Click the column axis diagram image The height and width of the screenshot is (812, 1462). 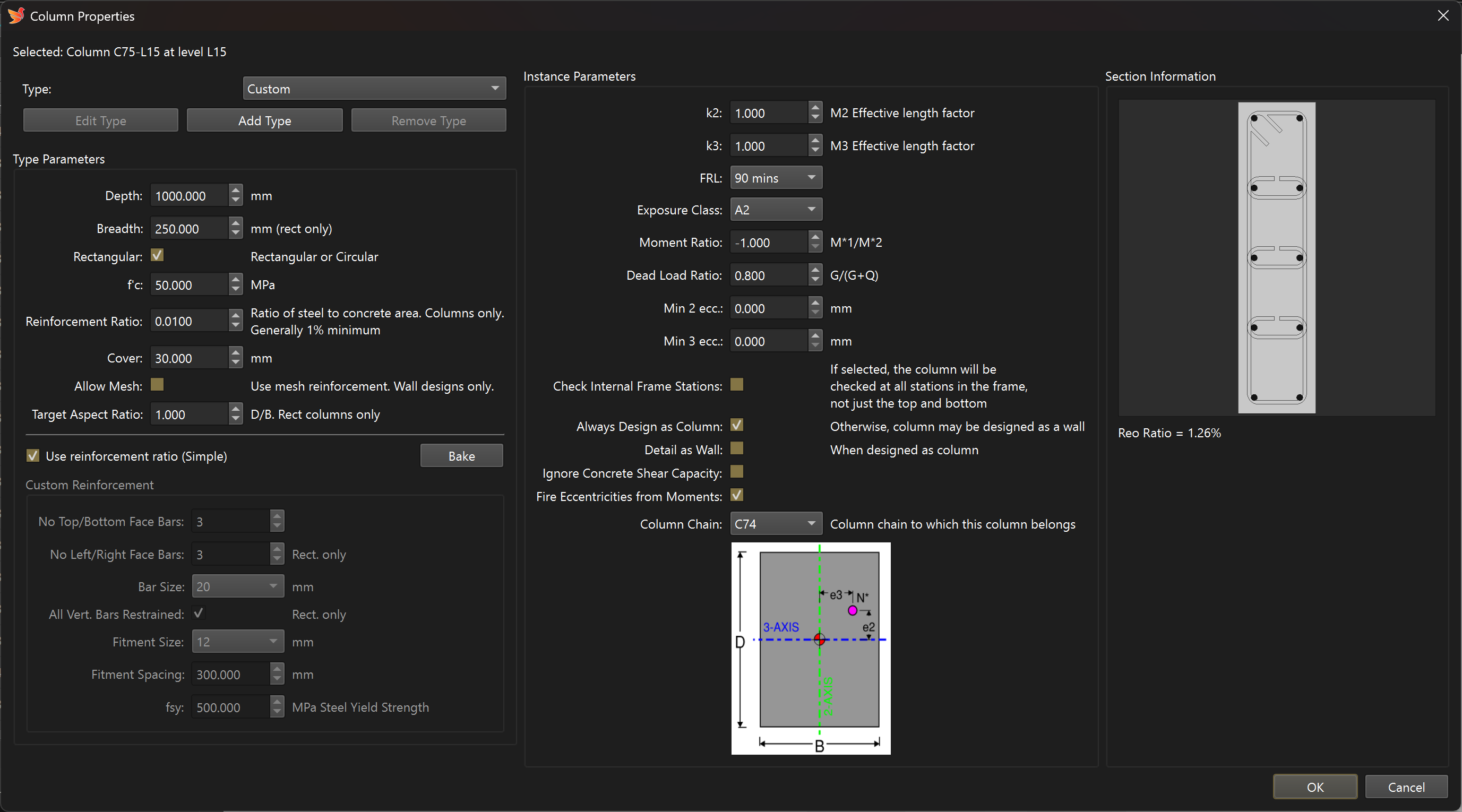tap(811, 648)
